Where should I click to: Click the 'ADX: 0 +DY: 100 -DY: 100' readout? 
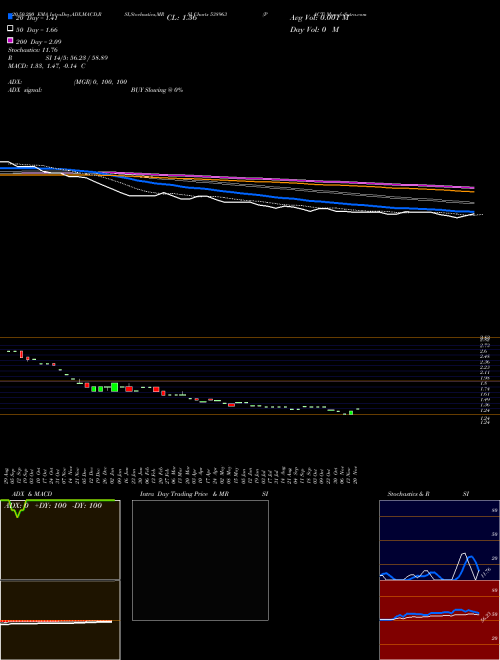pos(53,506)
